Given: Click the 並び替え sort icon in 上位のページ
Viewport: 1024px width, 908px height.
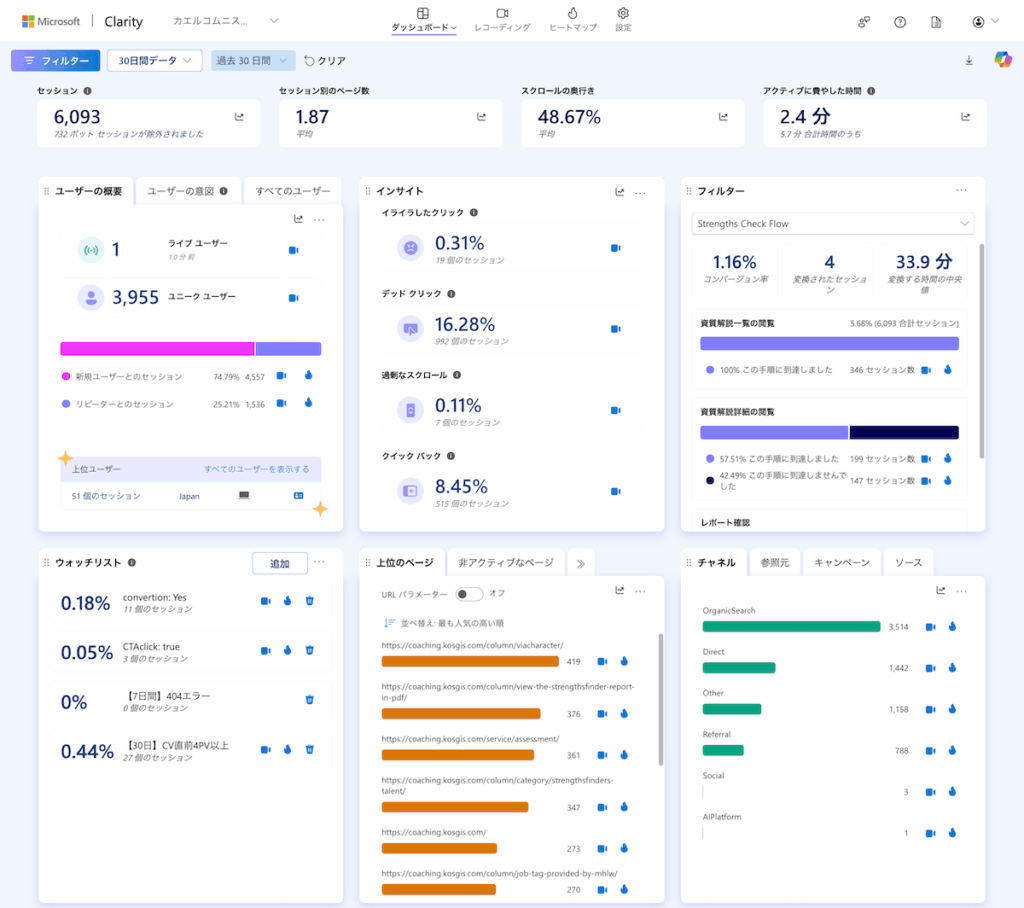Looking at the screenshot, I should tap(390, 623).
